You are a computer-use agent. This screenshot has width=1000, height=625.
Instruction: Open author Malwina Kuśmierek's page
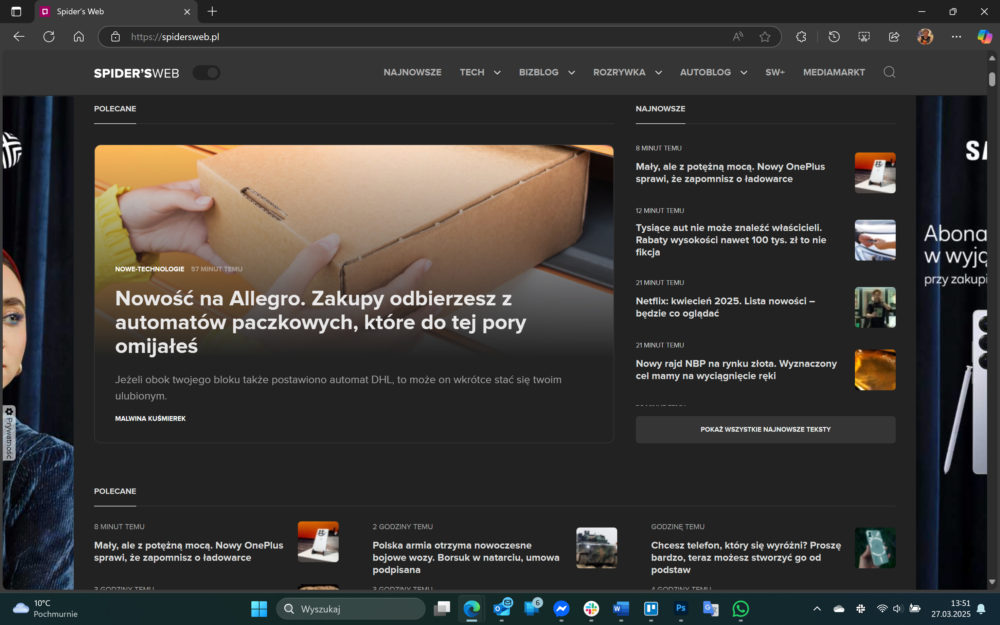(x=150, y=418)
